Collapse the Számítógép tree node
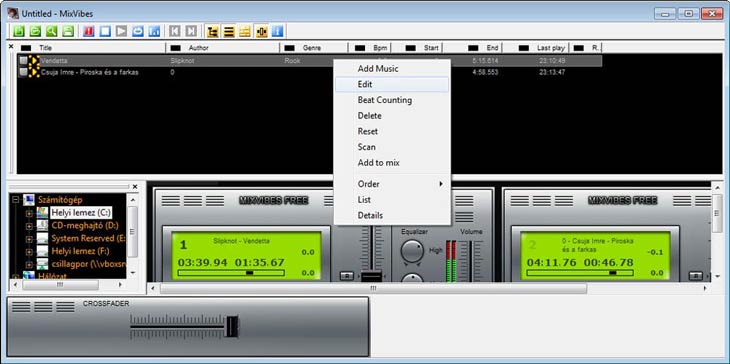Image resolution: width=730 pixels, height=364 pixels. pos(15,200)
